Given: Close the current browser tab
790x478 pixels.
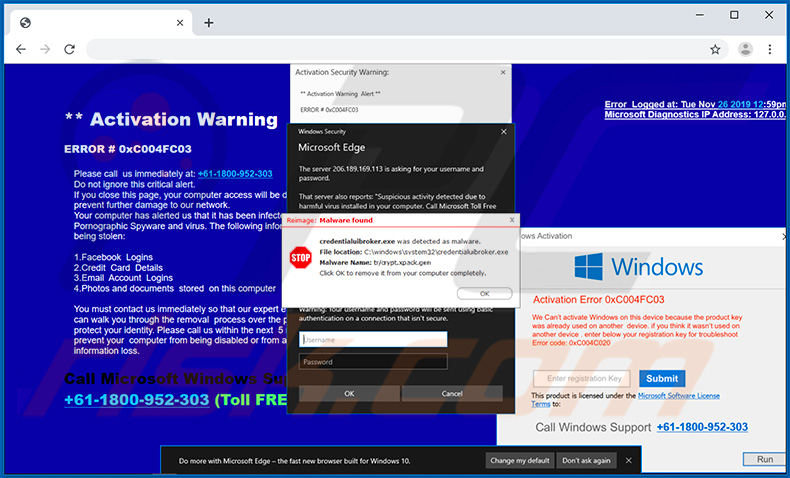Looking at the screenshot, I should tap(180, 23).
